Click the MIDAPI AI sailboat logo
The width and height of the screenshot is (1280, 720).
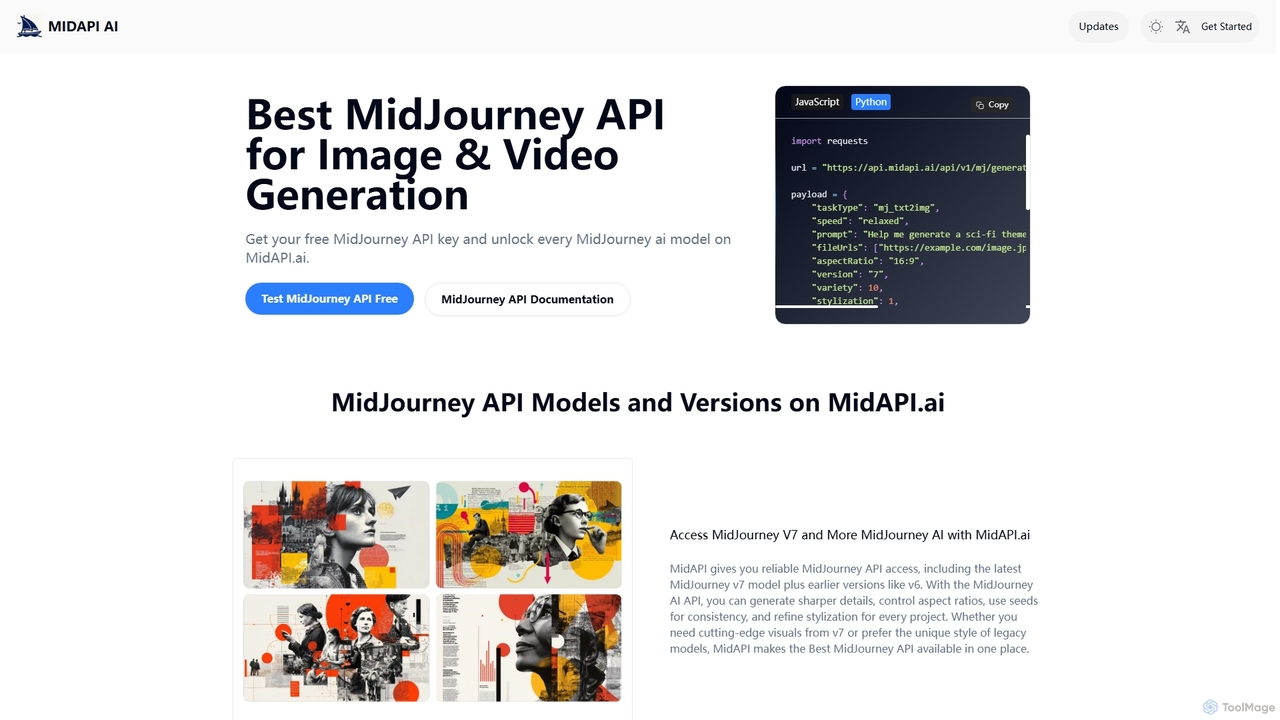29,27
